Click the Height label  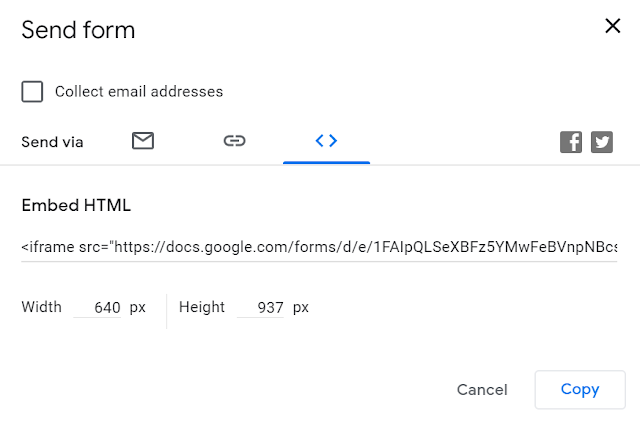tap(202, 307)
